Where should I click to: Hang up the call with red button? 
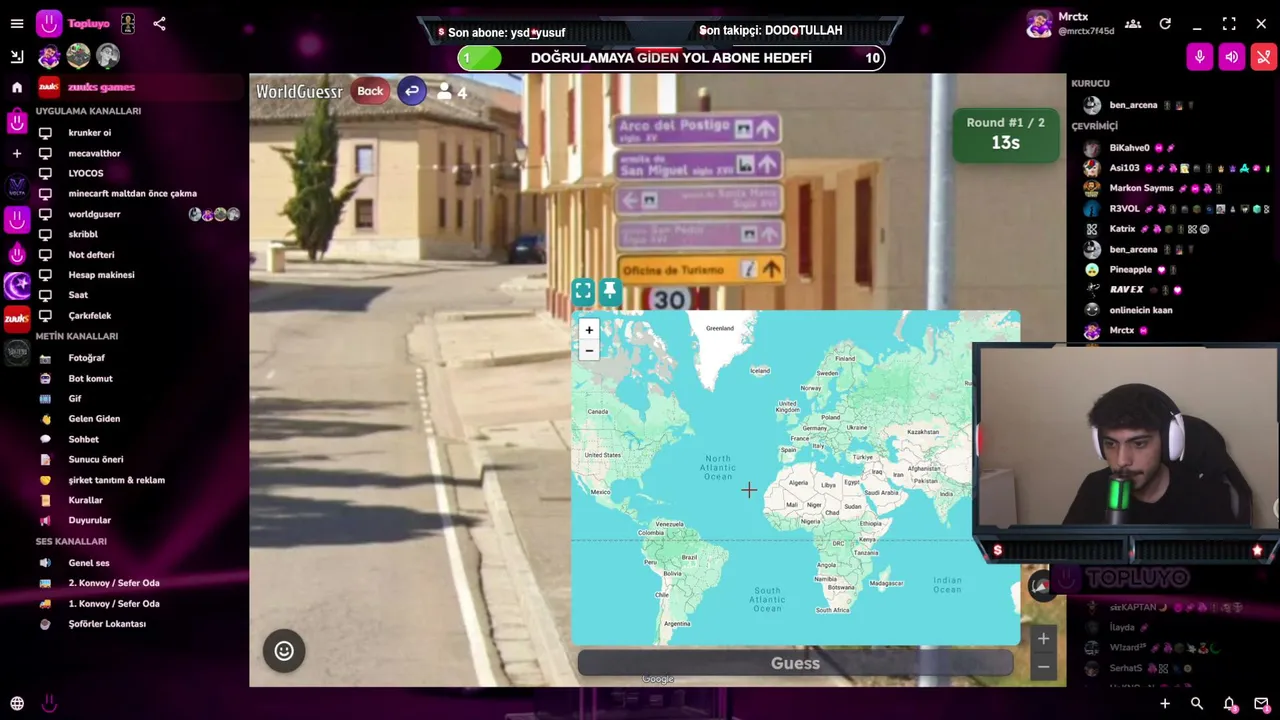(x=1264, y=57)
